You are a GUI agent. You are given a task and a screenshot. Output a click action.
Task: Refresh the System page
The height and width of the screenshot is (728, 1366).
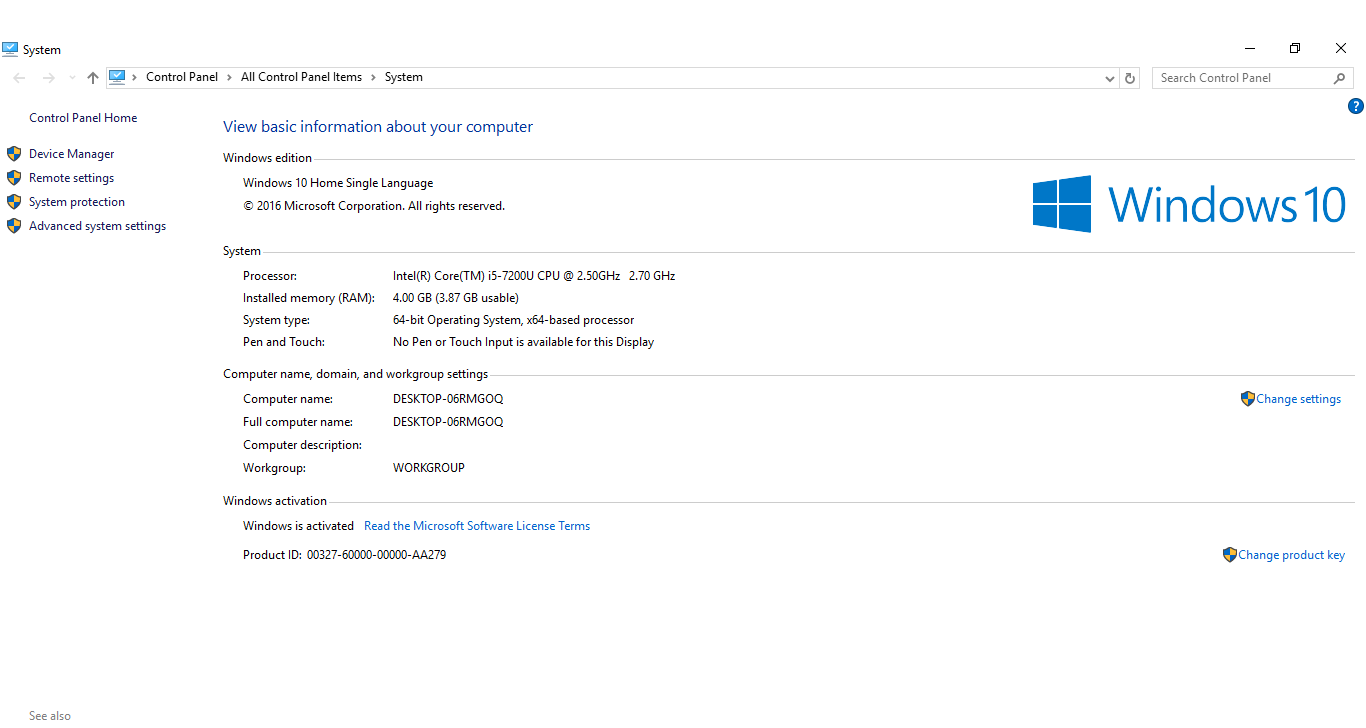(x=1131, y=78)
